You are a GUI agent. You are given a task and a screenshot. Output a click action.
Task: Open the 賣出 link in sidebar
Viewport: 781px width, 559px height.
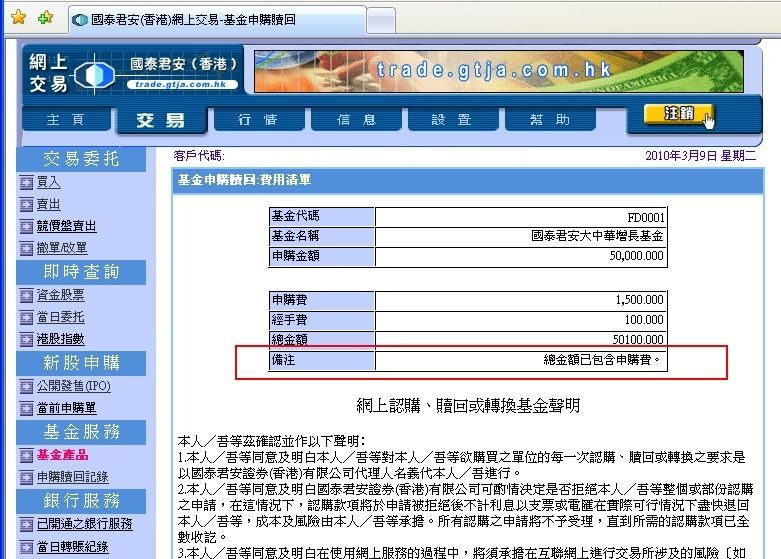coord(49,204)
